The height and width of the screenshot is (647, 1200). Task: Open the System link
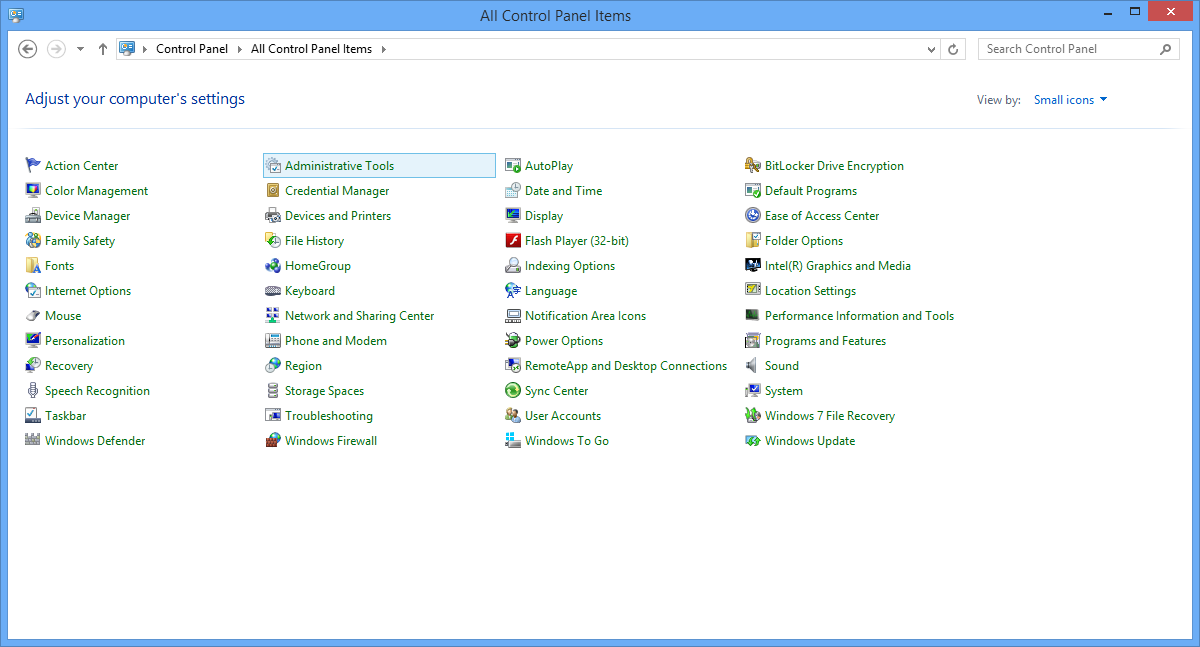[784, 391]
